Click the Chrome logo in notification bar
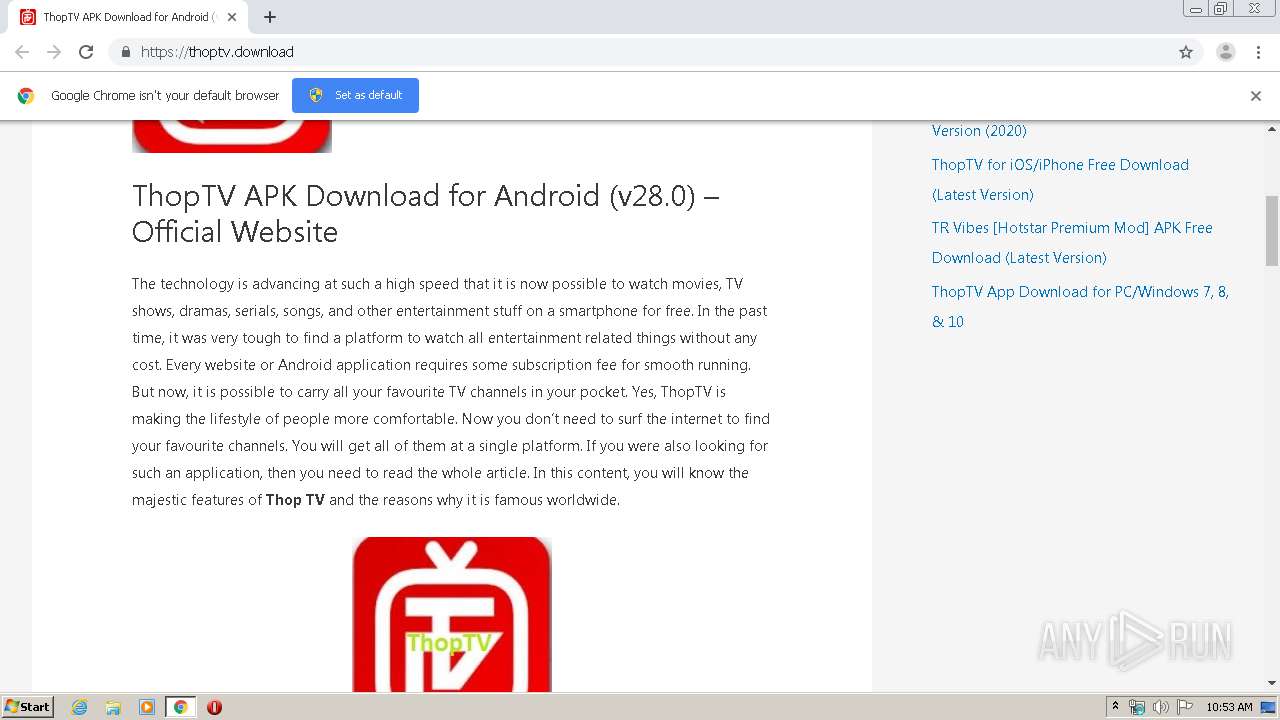Viewport: 1280px width, 720px height. coord(26,96)
